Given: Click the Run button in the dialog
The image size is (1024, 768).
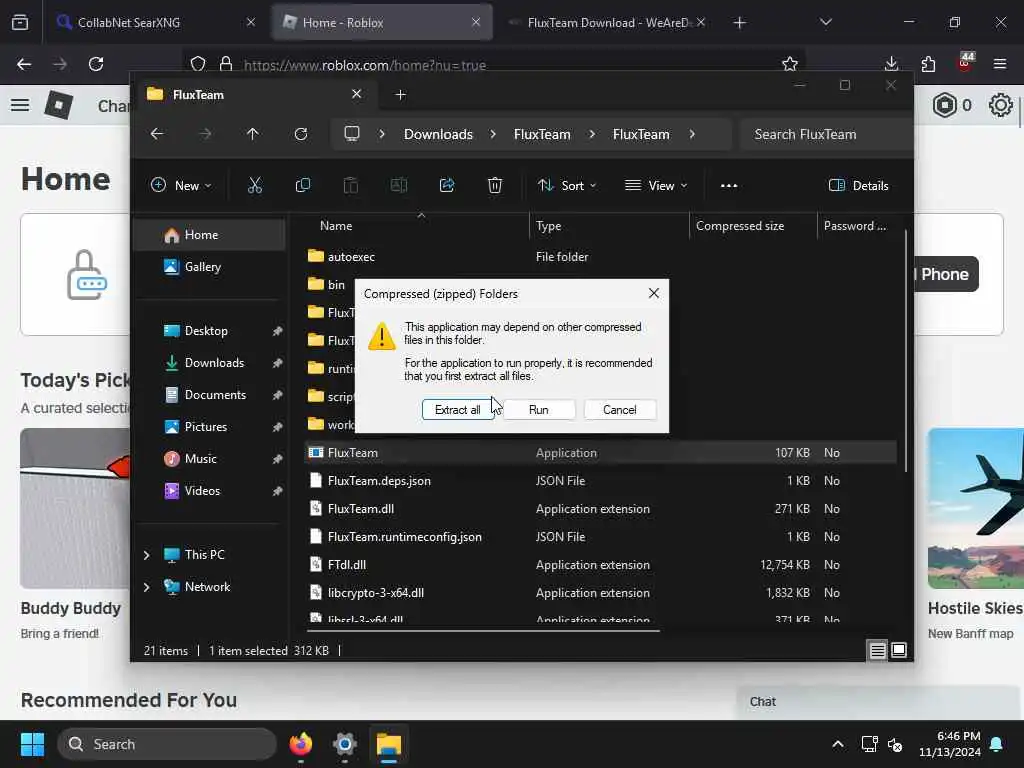Looking at the screenshot, I should (539, 409).
